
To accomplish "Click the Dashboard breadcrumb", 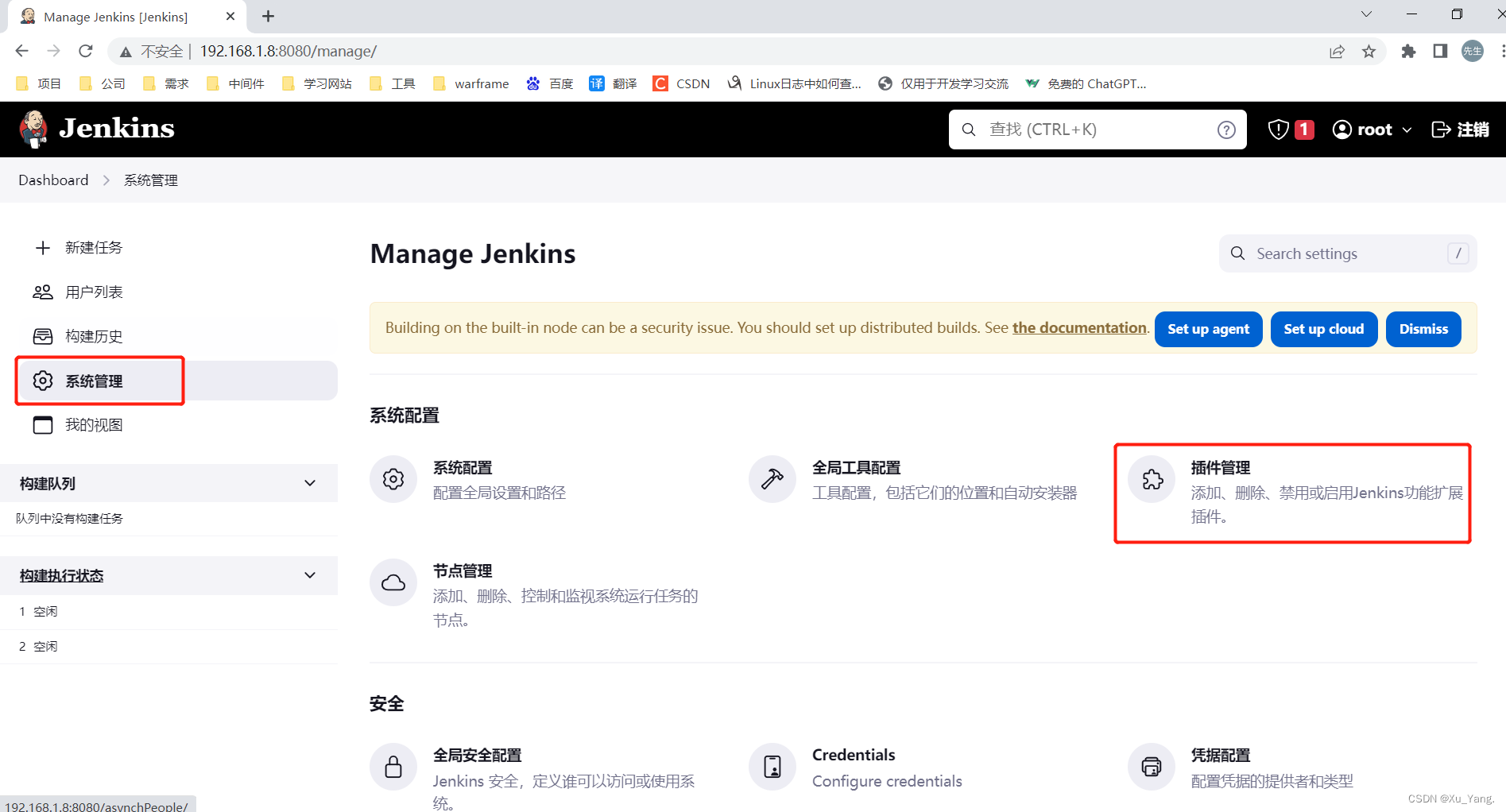I will click(x=53, y=180).
